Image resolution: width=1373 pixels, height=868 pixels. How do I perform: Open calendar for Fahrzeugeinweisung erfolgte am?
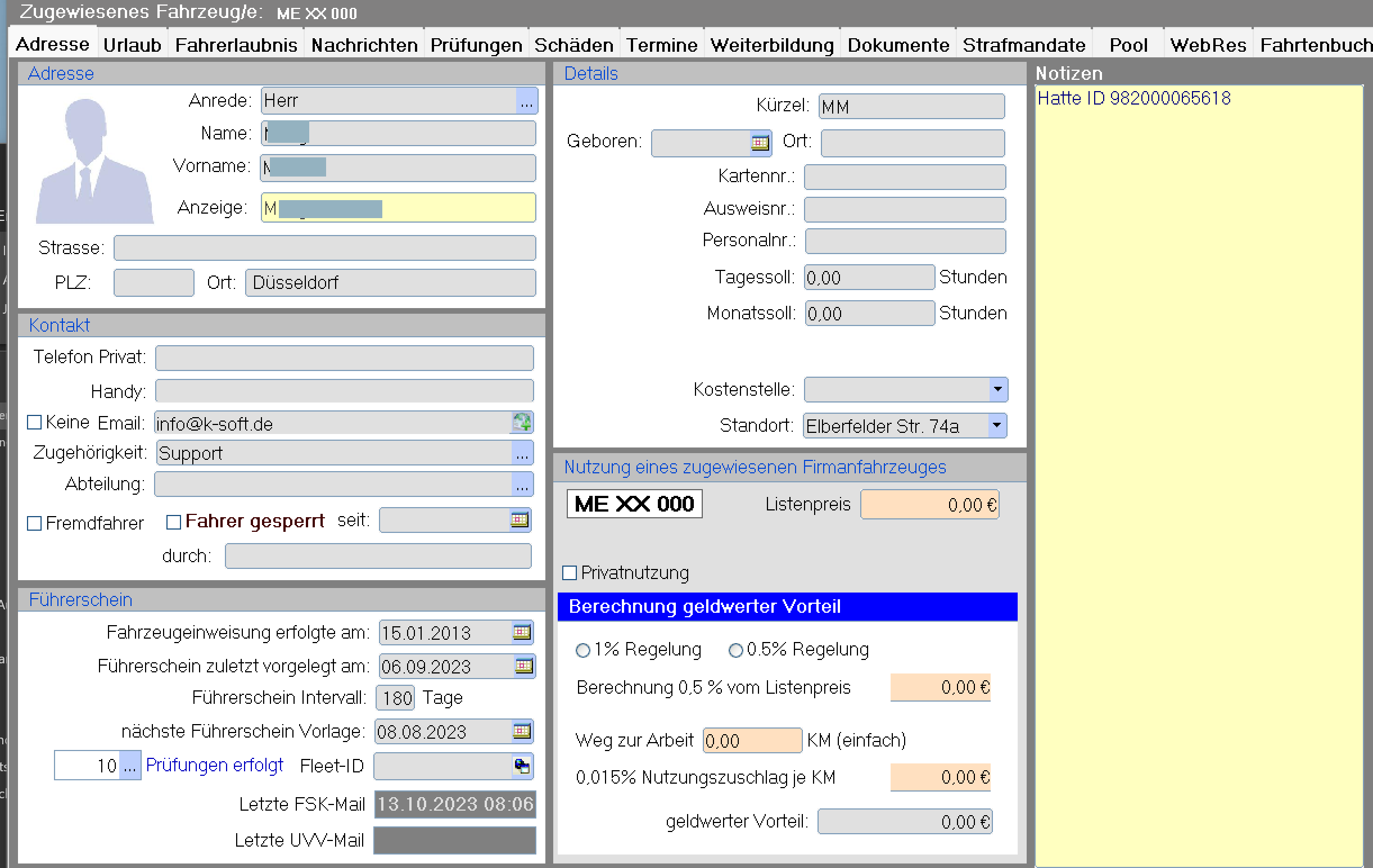[x=522, y=632]
